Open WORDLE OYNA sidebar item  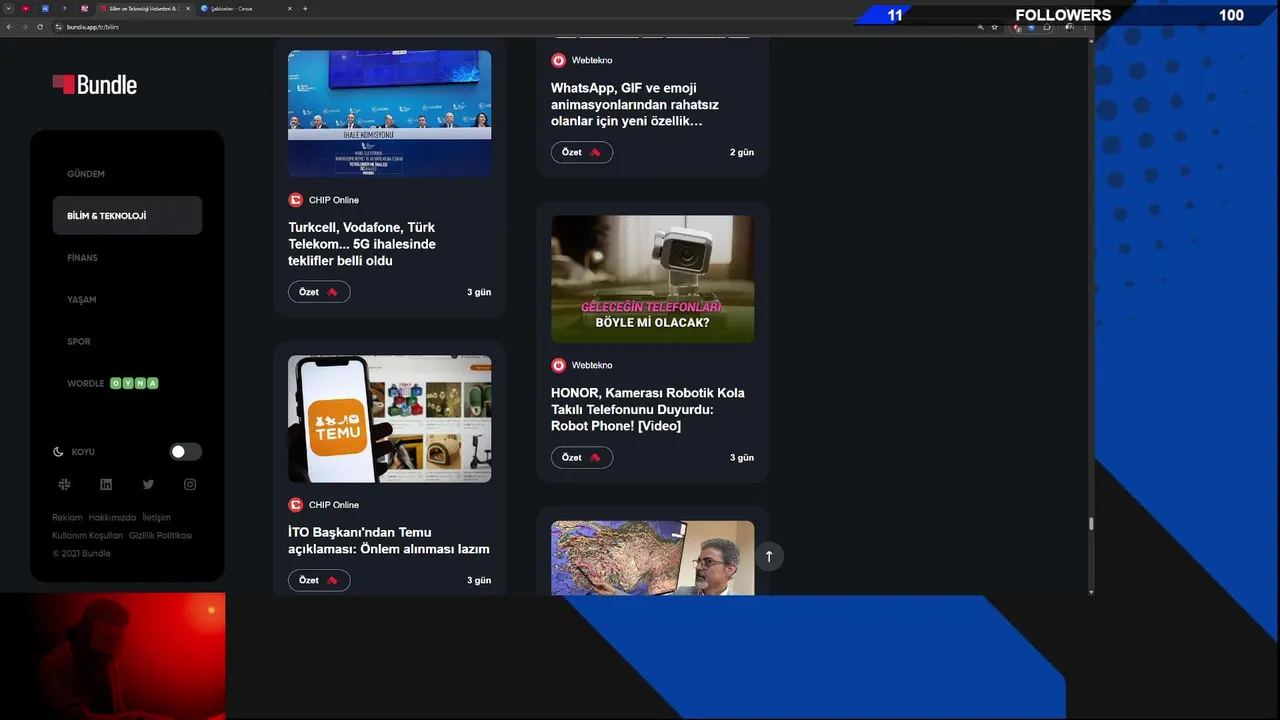point(113,383)
